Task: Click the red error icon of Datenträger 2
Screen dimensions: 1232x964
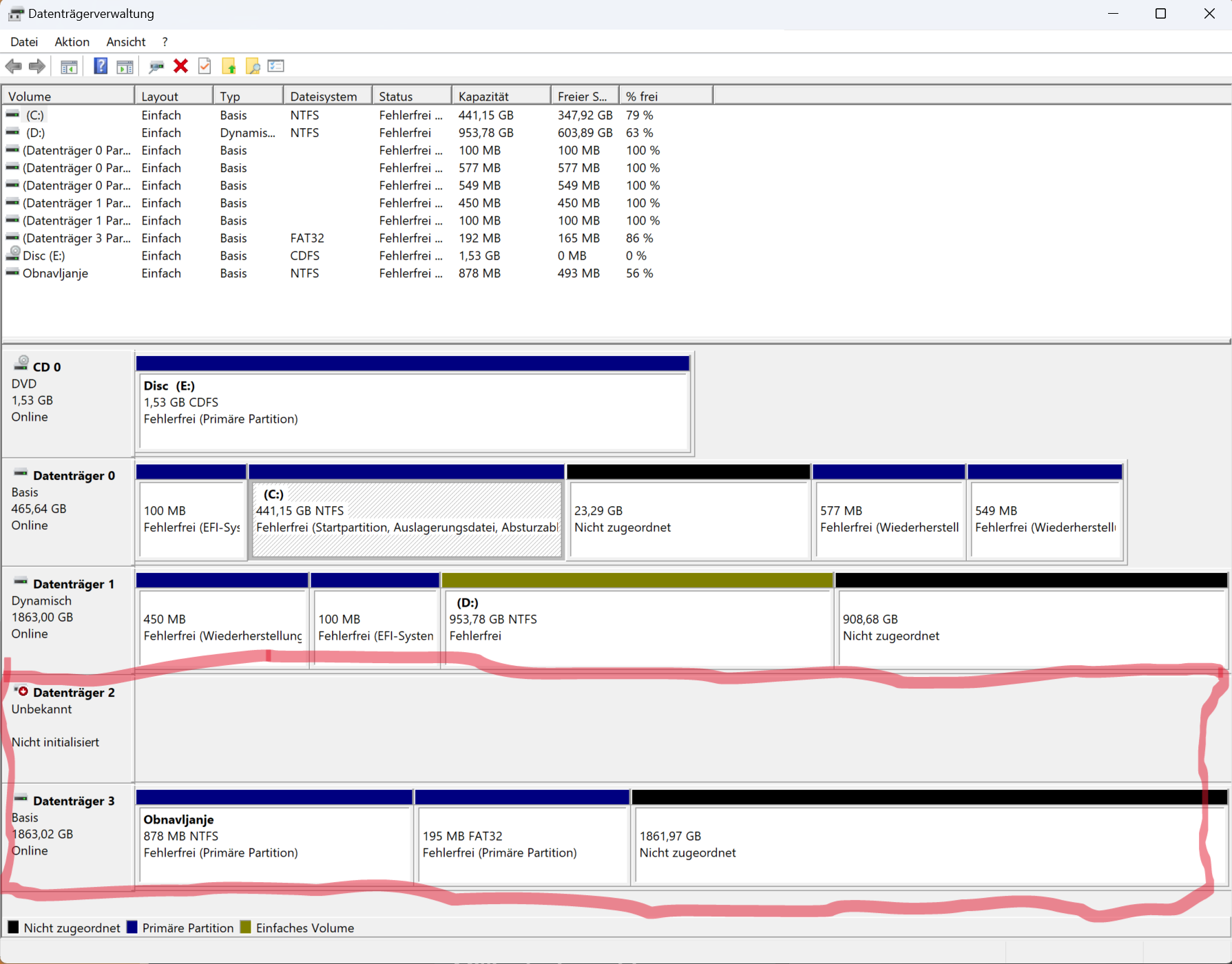Action: (22, 691)
